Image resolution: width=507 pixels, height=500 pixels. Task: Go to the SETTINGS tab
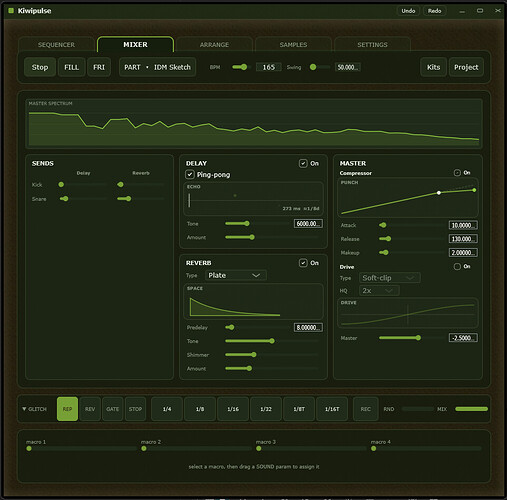coord(372,45)
